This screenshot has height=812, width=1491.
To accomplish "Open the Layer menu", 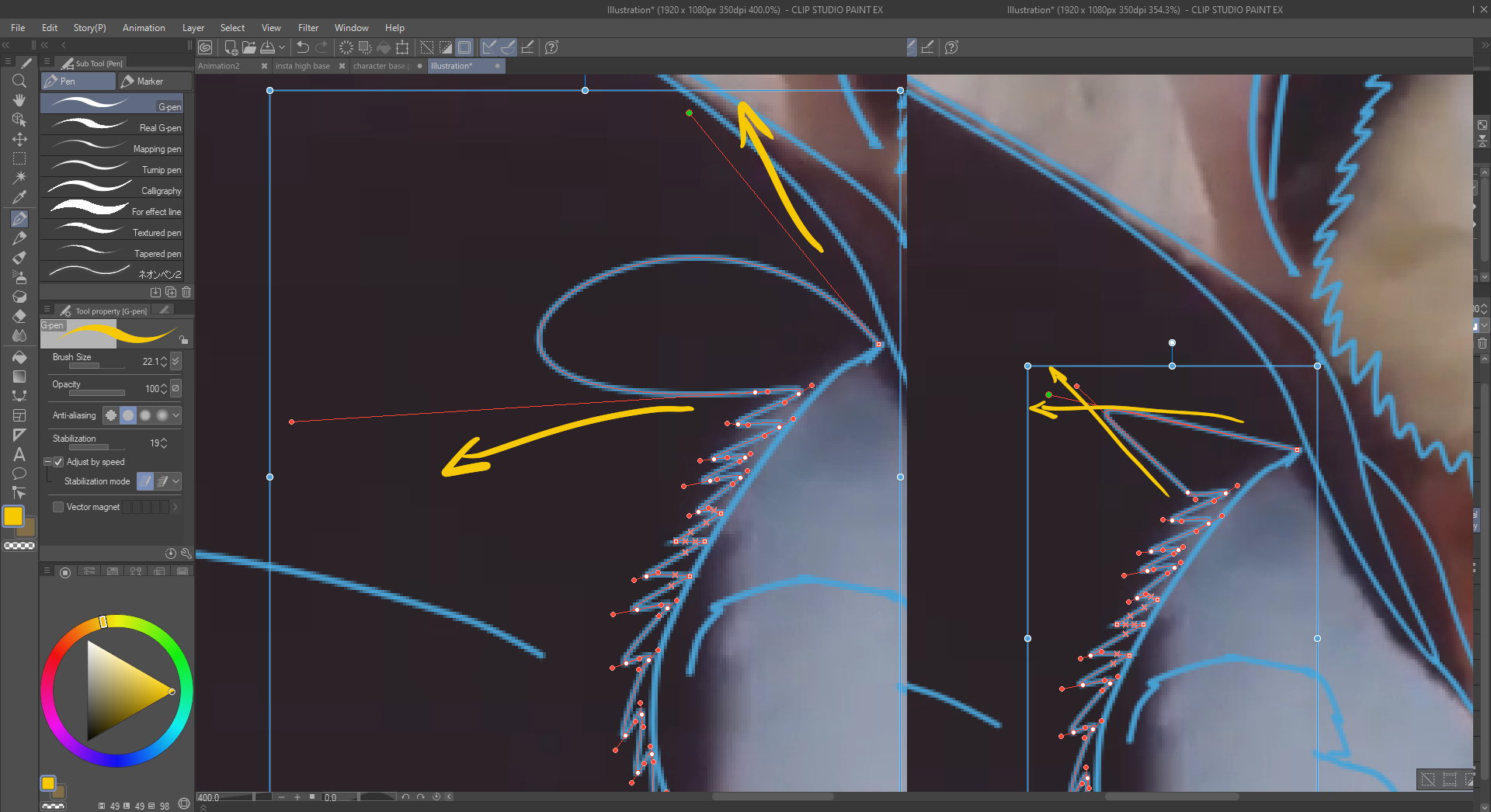I will [193, 28].
